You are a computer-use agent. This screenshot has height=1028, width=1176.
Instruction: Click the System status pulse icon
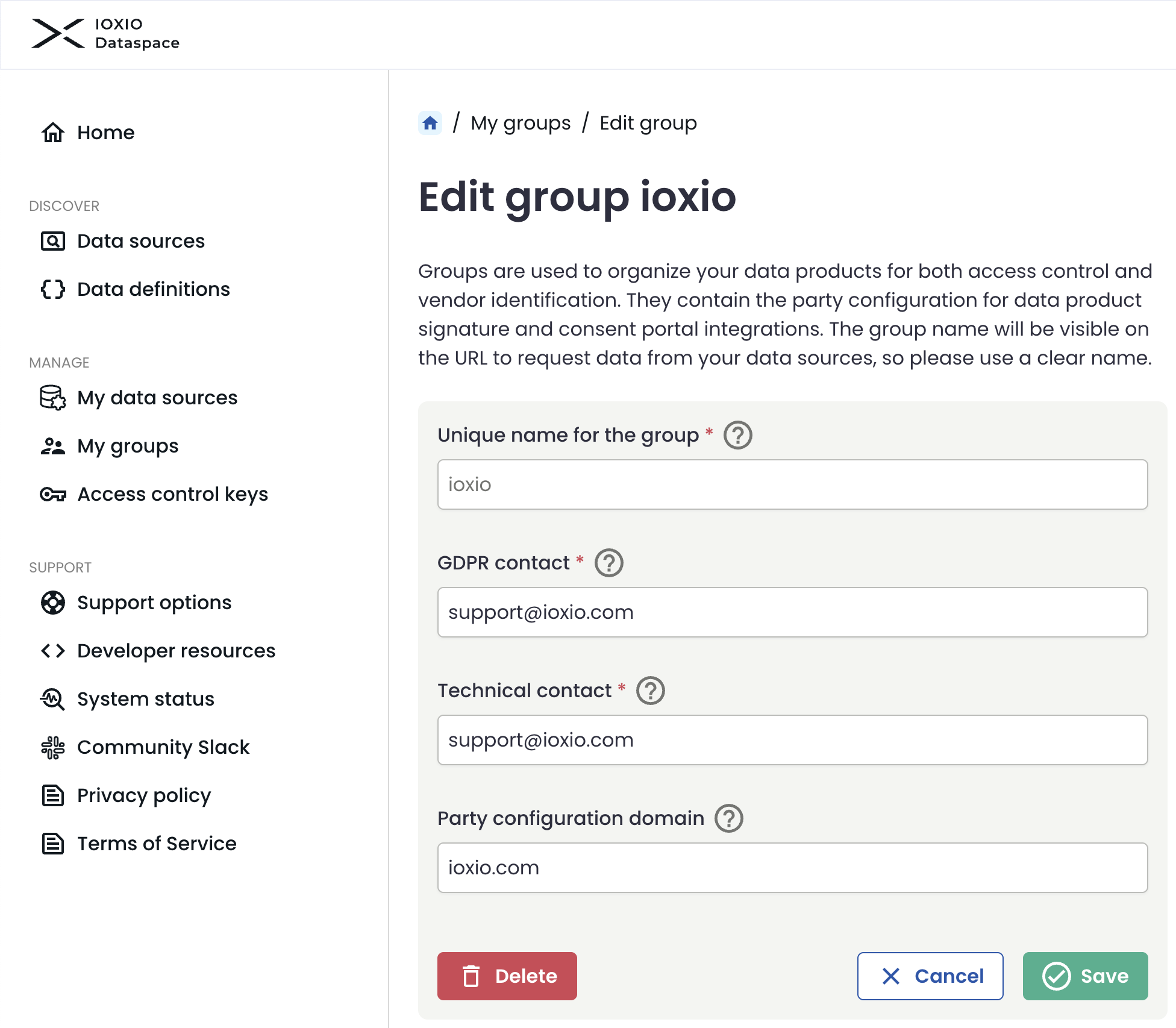[x=52, y=699]
